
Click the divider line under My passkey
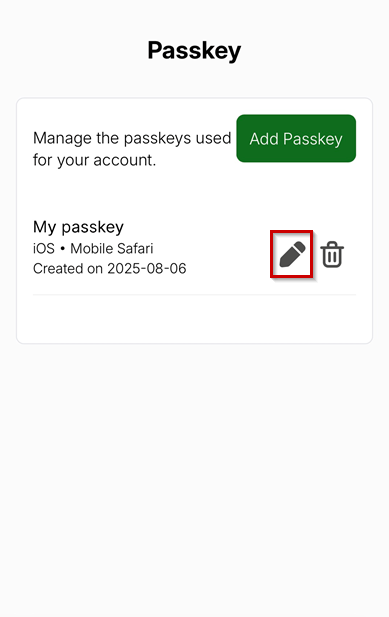(194, 294)
